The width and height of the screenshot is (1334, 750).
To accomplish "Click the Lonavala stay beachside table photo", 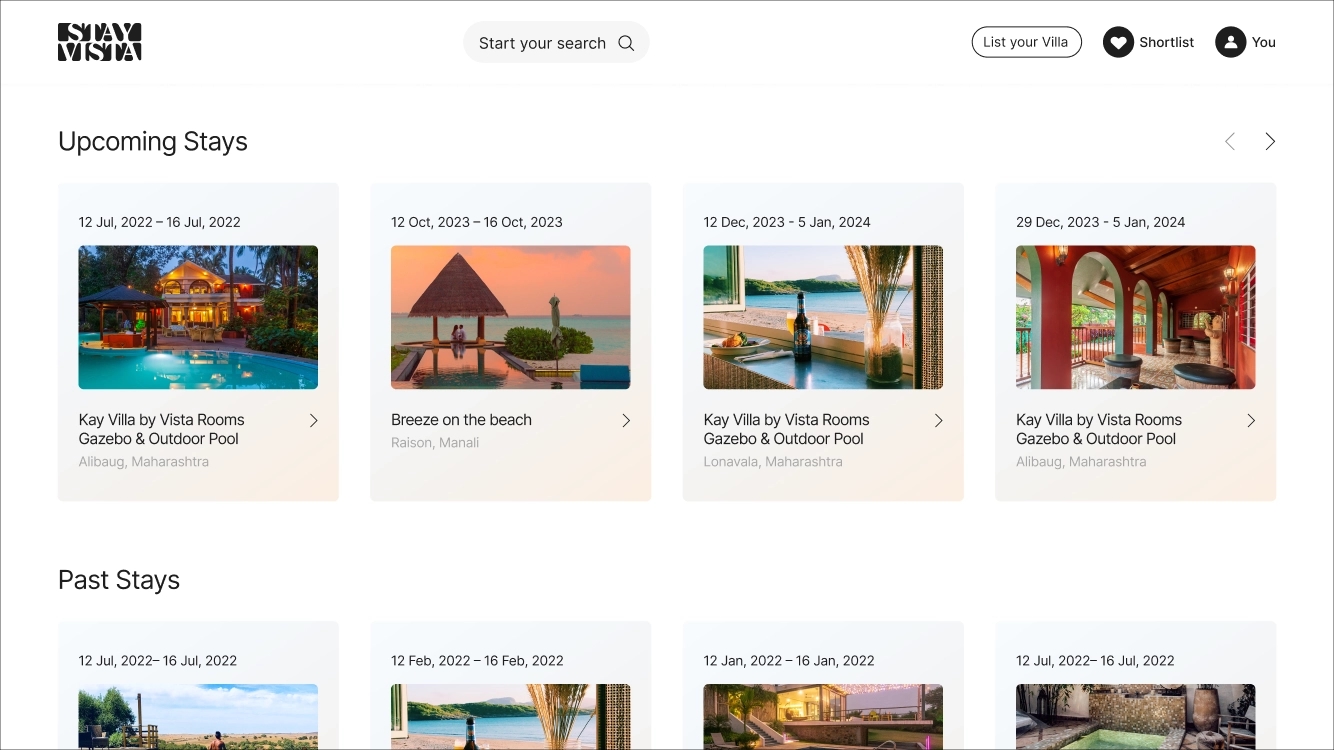I will pos(822,317).
